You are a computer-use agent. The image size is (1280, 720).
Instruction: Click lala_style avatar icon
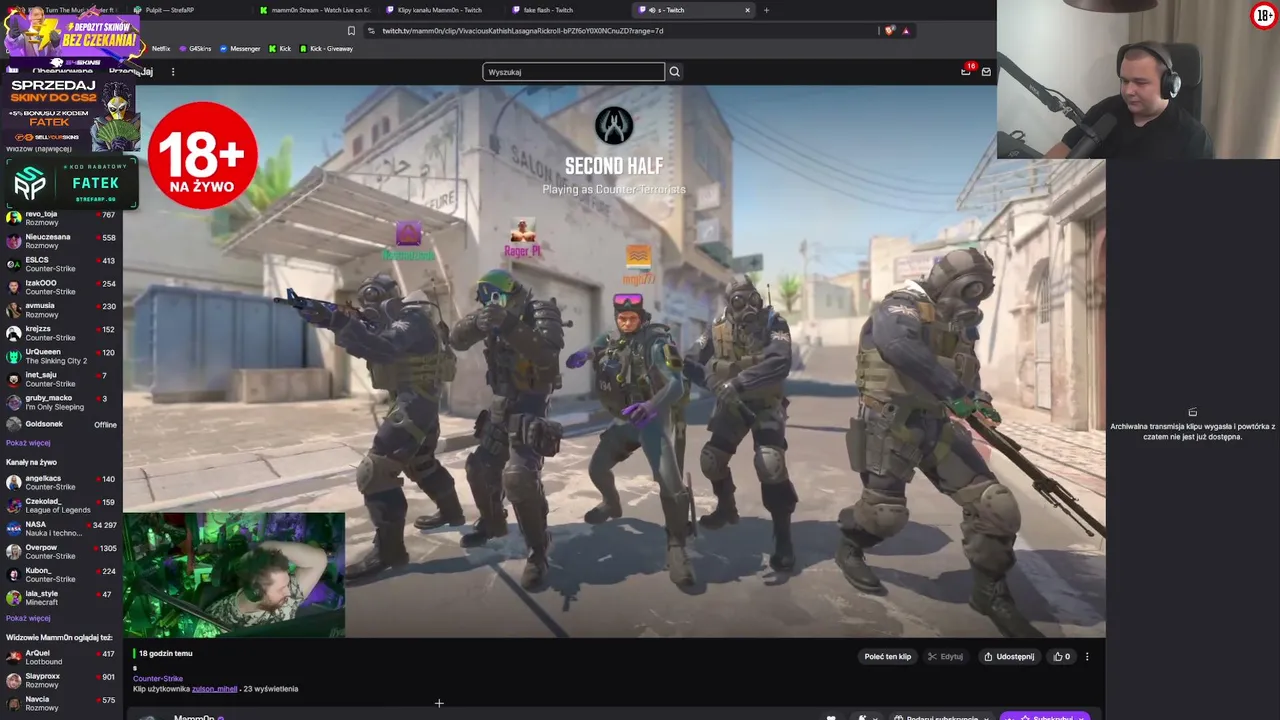coord(13,598)
